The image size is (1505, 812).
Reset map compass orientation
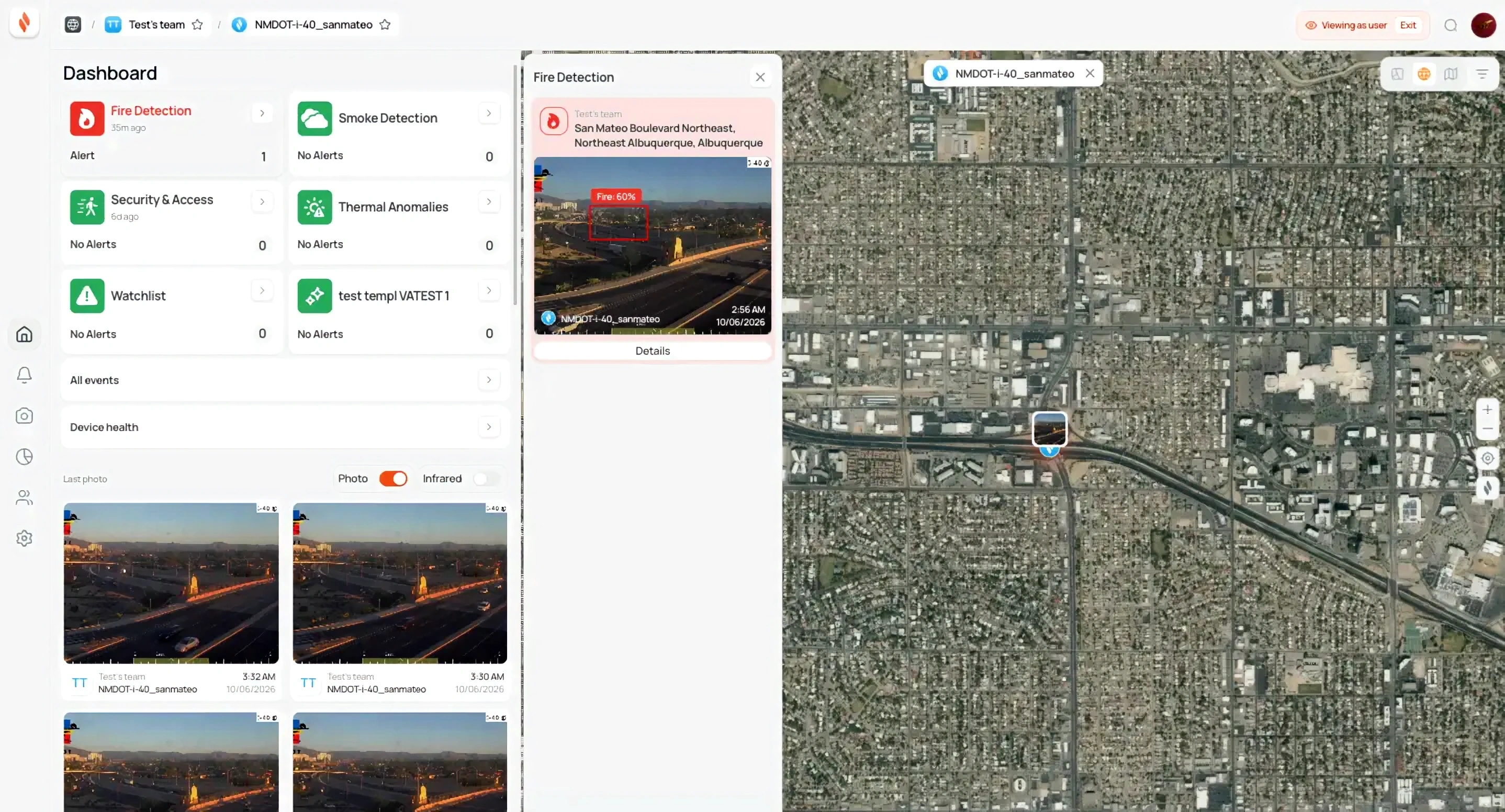[x=1488, y=487]
